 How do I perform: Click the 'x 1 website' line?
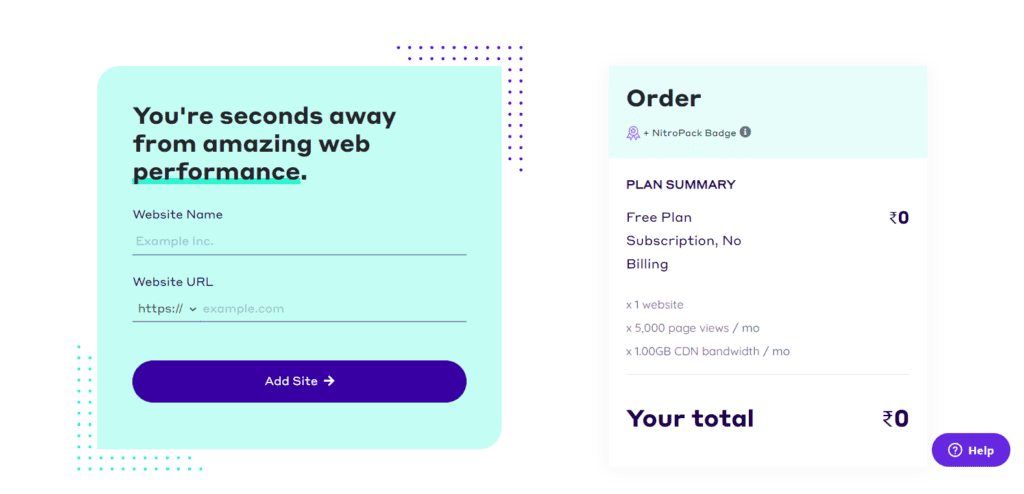coord(655,305)
